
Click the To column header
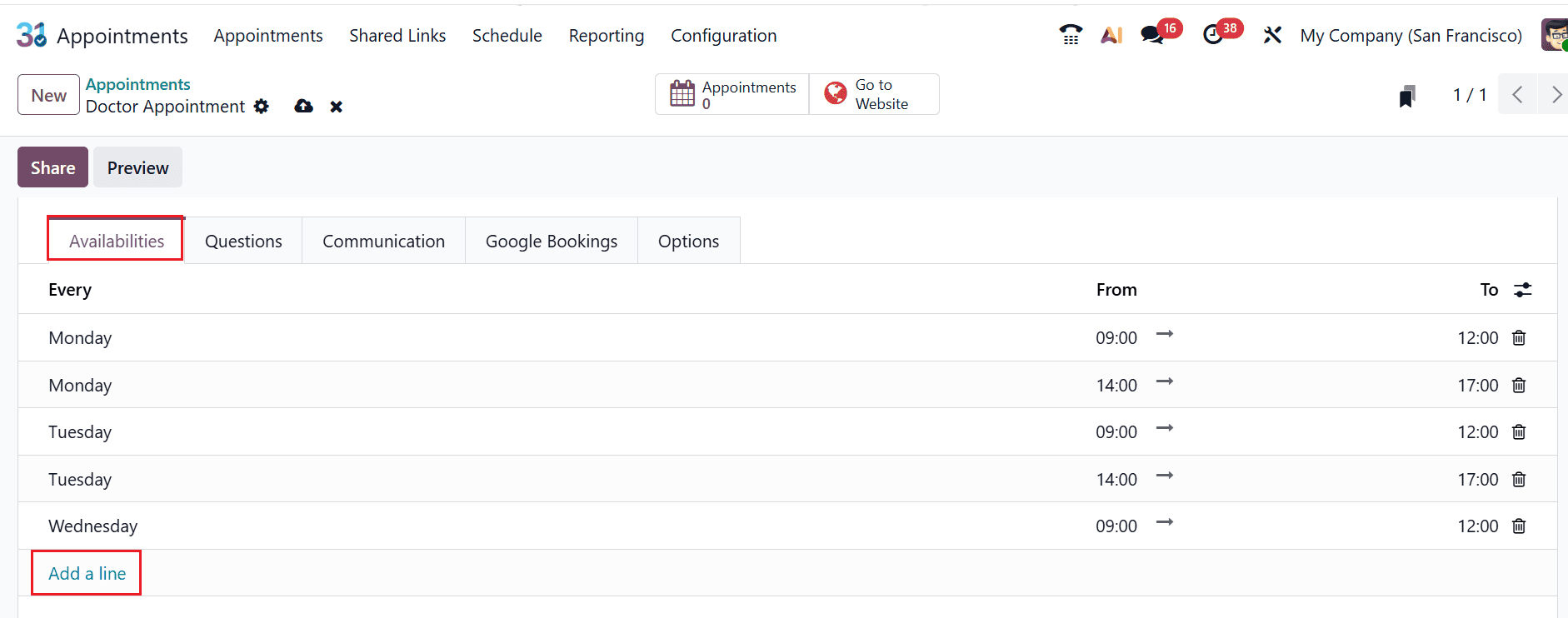click(x=1489, y=290)
